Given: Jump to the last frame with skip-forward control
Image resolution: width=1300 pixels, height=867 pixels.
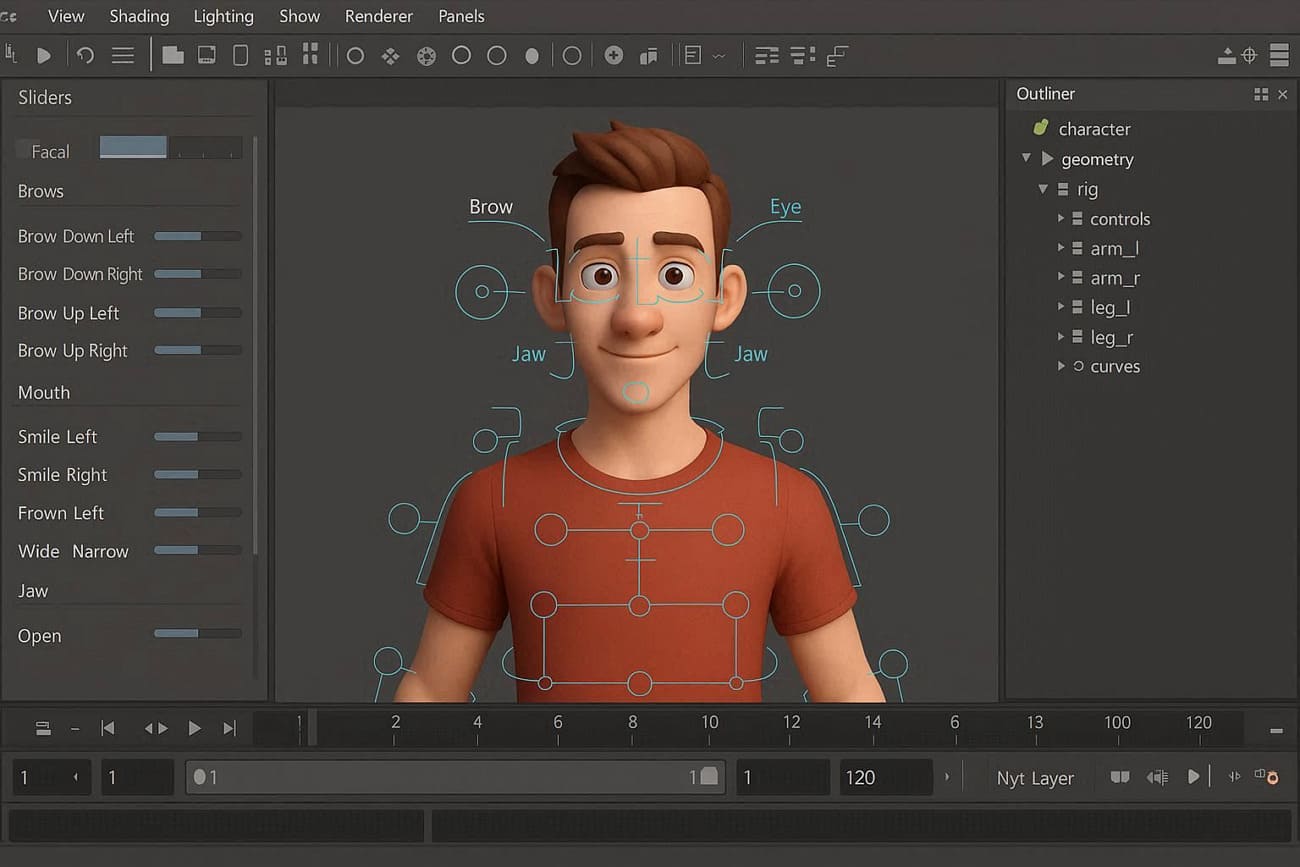Looking at the screenshot, I should pos(230,728).
